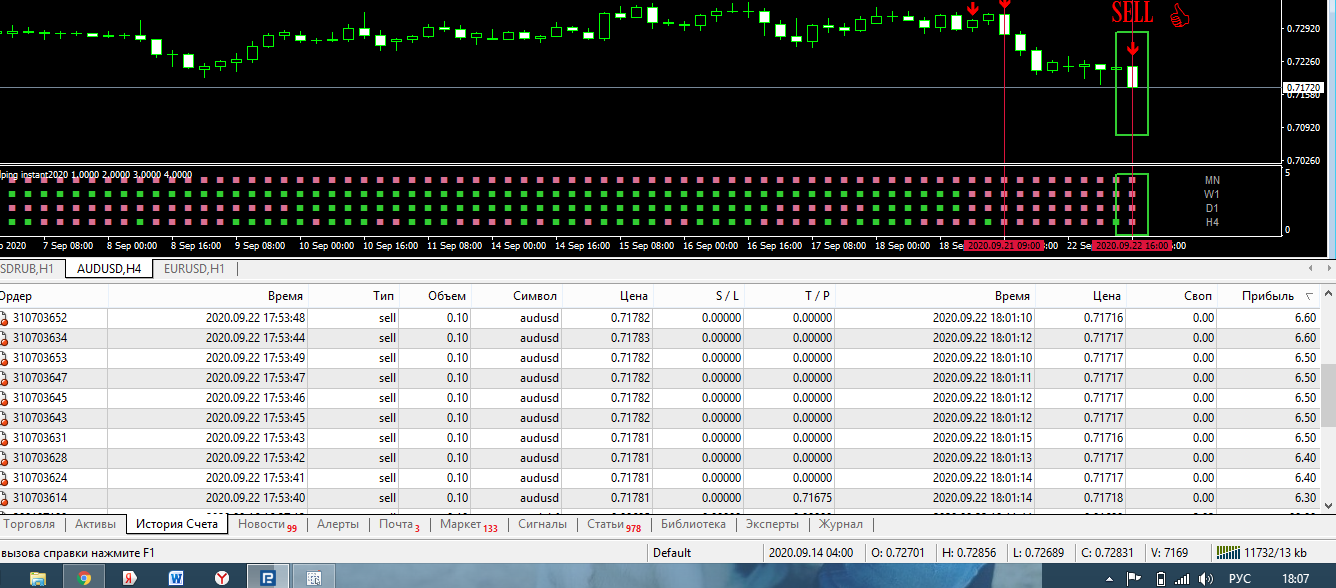Select the order icon for 310703652
The height and width of the screenshot is (588, 1336).
click(x=5, y=318)
